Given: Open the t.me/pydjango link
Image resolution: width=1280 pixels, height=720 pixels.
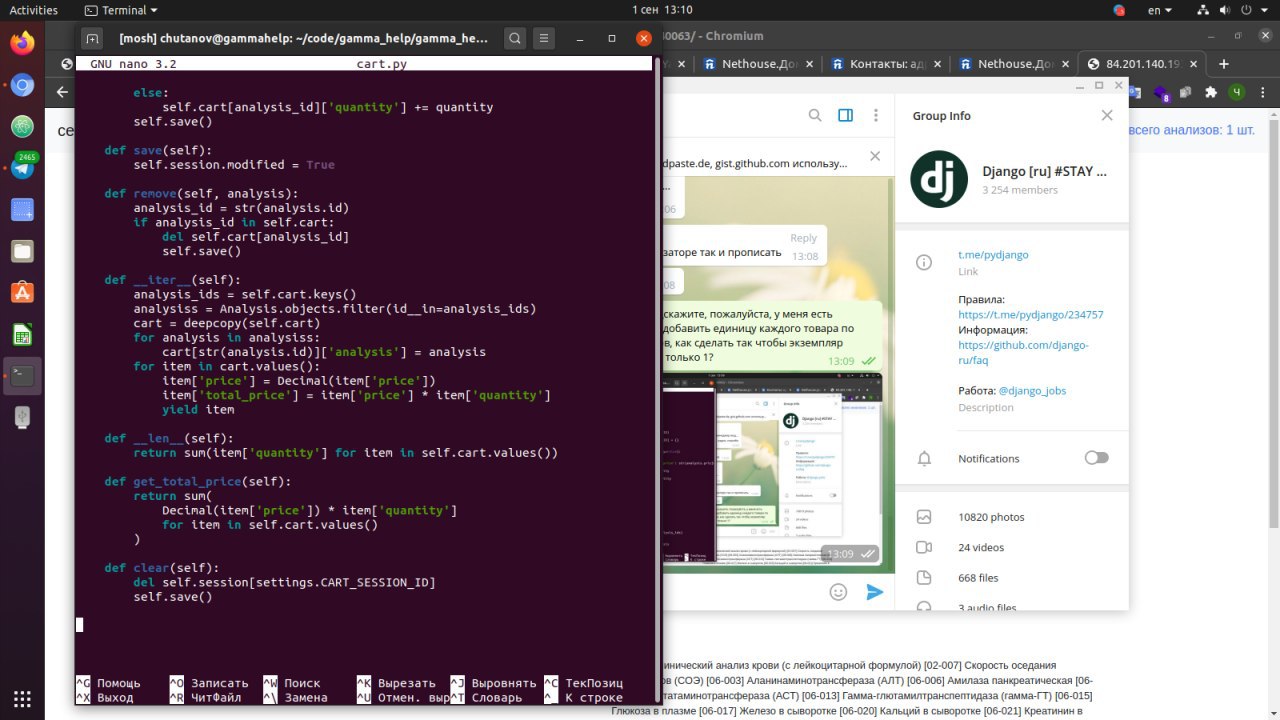Looking at the screenshot, I should (x=993, y=254).
